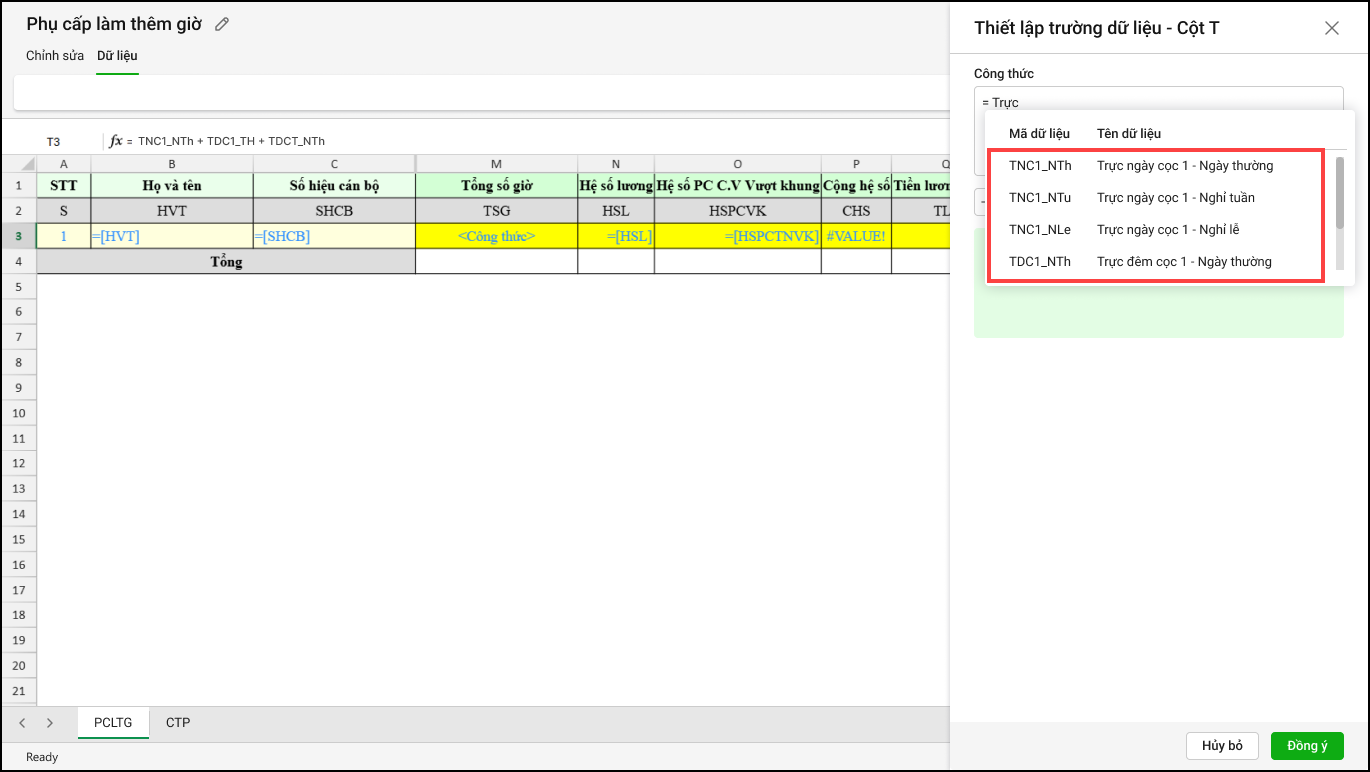
Task: Close the data field setup panel
Action: tap(1331, 28)
